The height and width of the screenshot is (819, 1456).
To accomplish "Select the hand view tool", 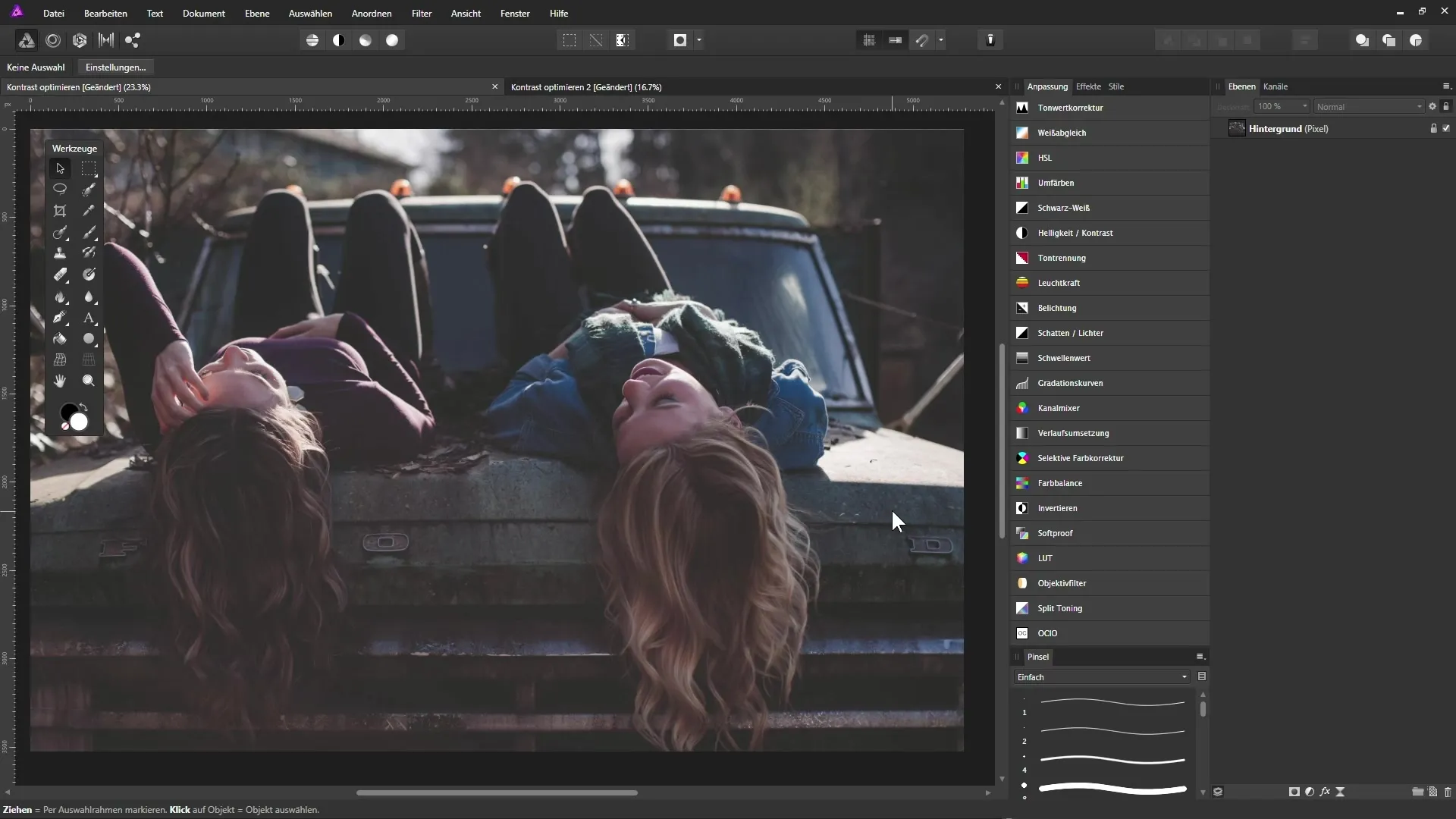I will click(60, 381).
